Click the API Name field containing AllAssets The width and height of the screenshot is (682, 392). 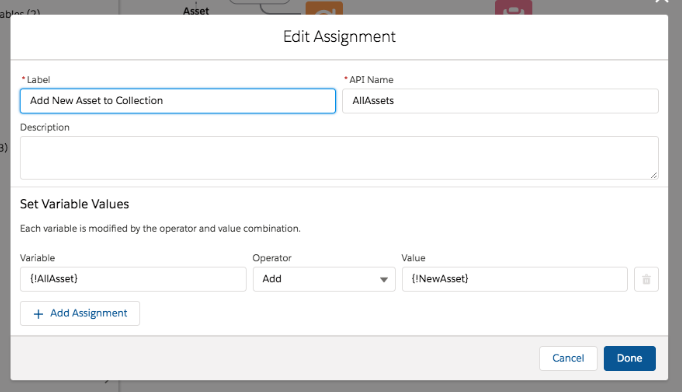coord(500,101)
